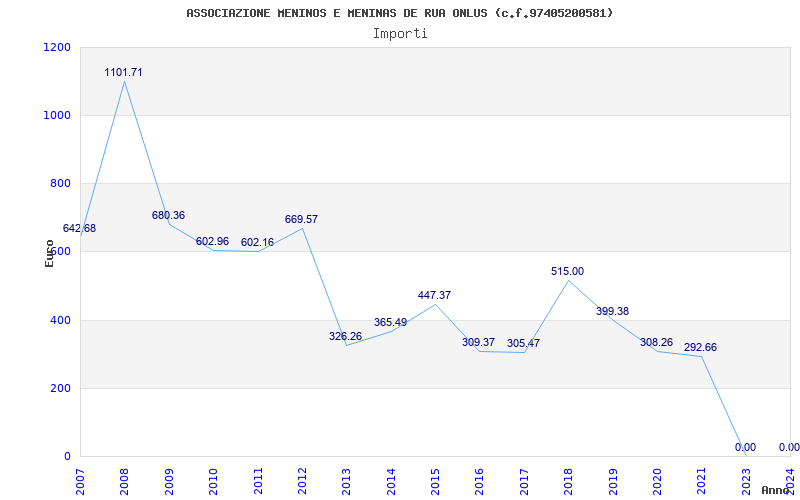Click the 1000 y-axis tick
Screen dimensions: 800x500
click(x=57, y=115)
